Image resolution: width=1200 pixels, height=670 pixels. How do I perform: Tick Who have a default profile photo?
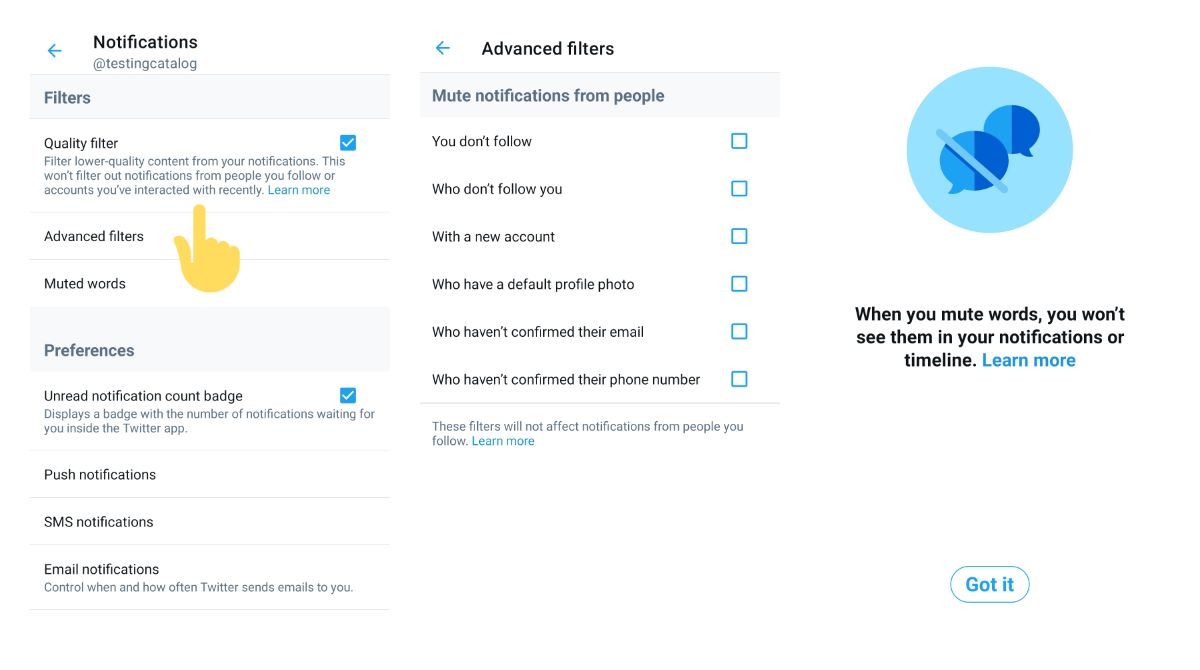click(x=739, y=284)
